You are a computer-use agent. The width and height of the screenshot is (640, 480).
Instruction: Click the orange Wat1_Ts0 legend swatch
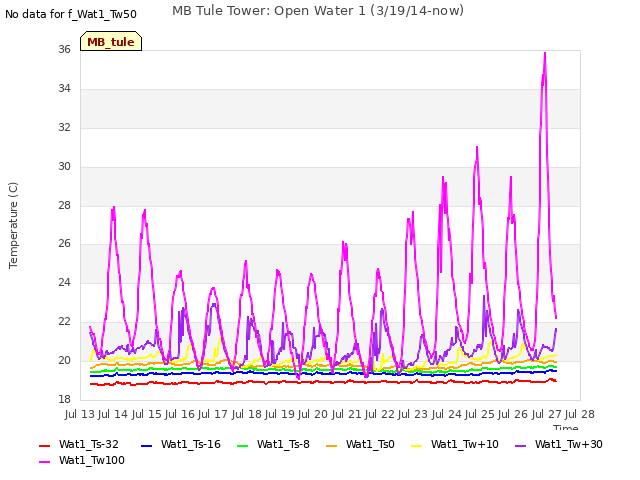pos(331,446)
